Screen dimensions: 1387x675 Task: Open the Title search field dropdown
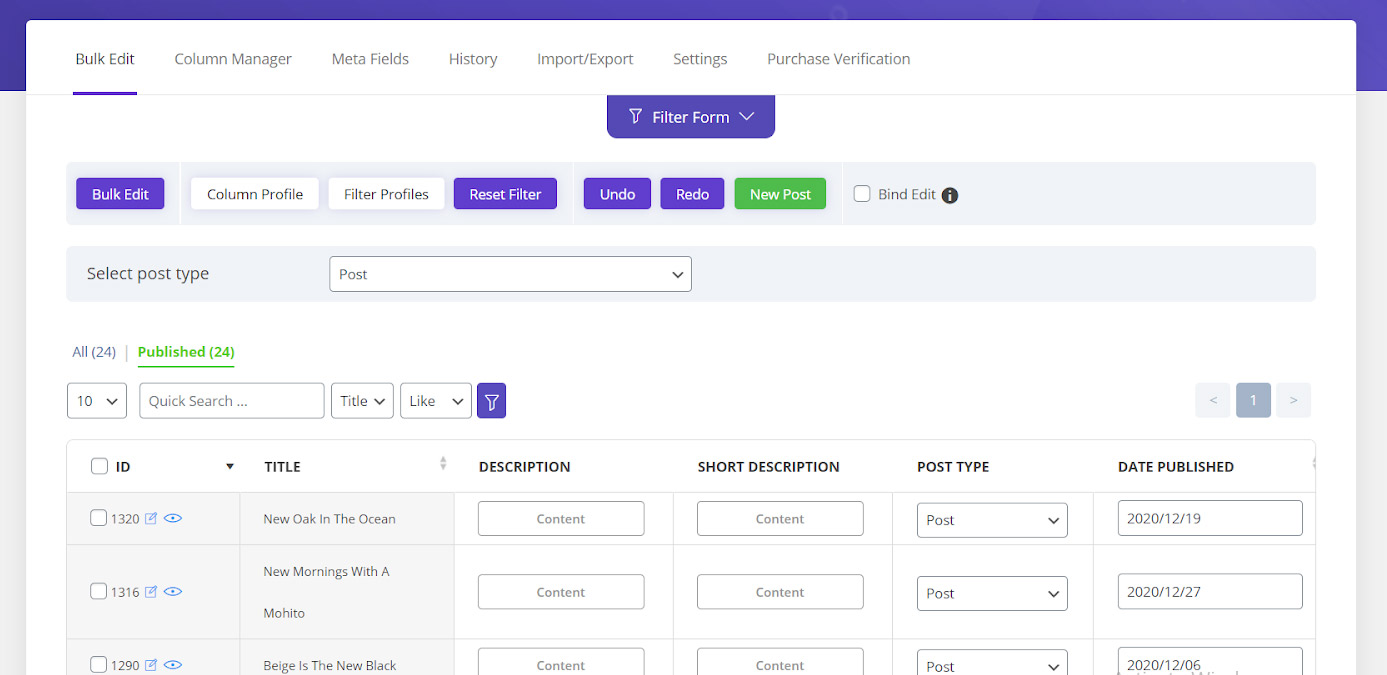point(362,401)
